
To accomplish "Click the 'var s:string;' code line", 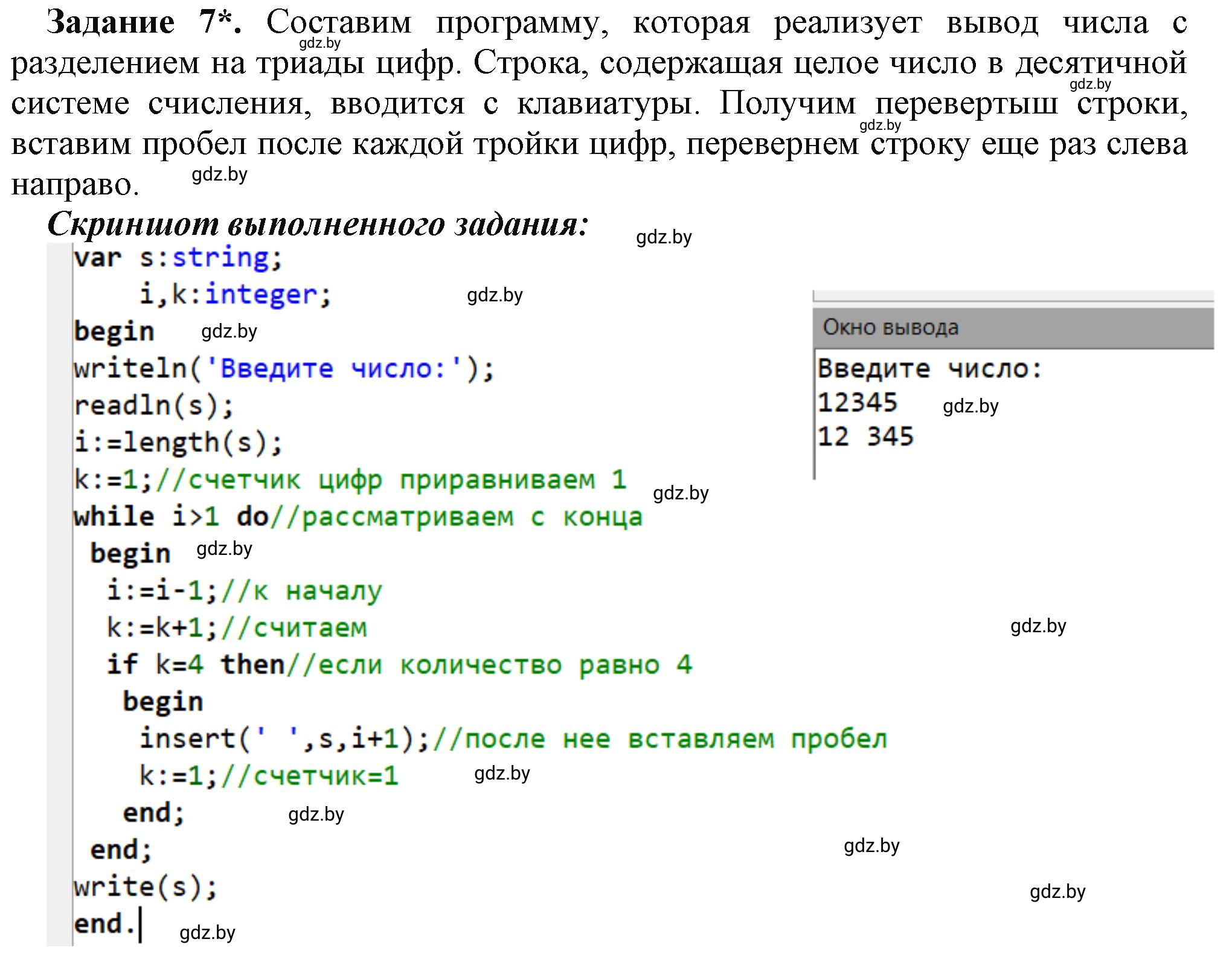I will point(178,258).
